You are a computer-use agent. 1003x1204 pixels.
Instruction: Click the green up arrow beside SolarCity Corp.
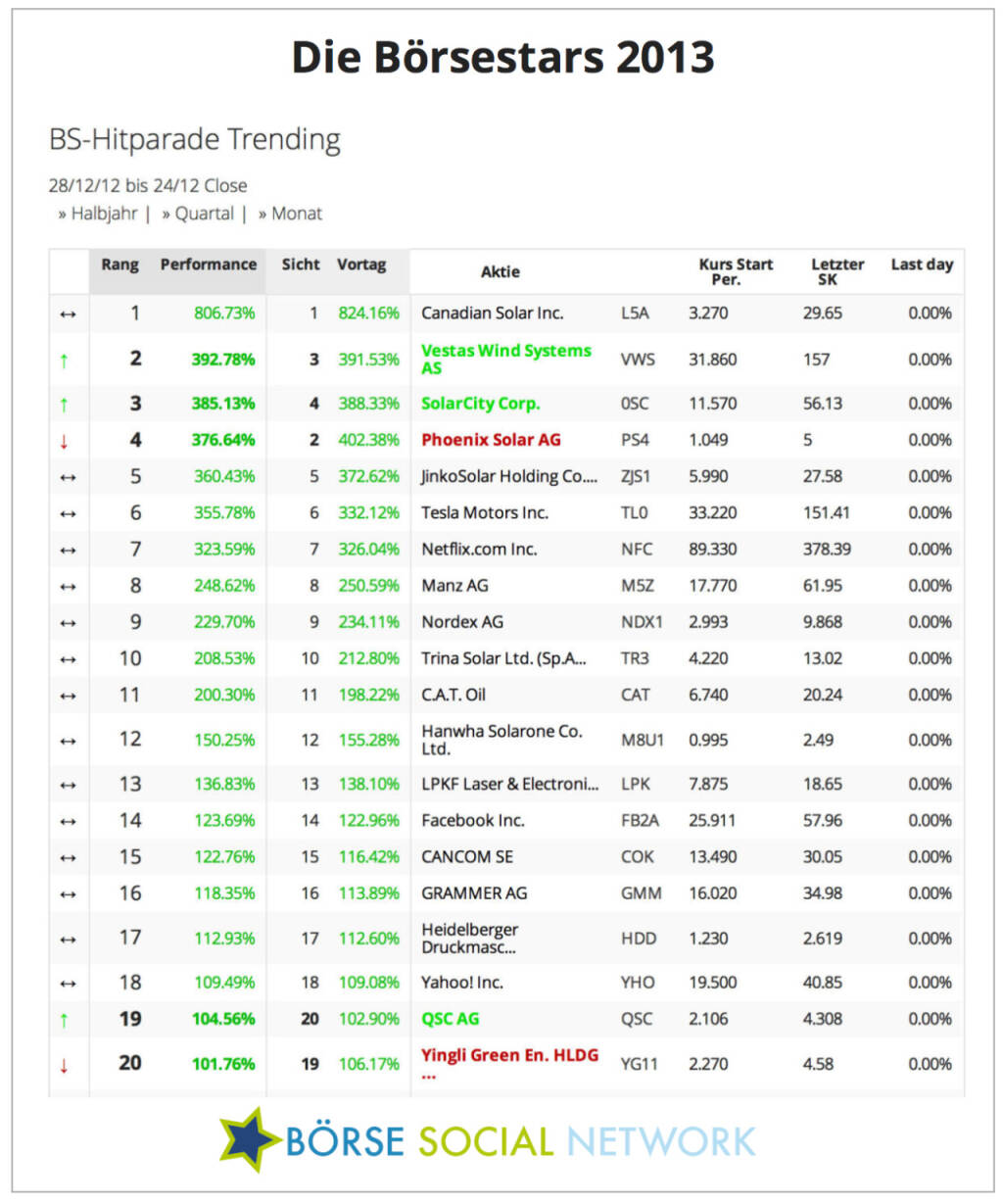65,405
